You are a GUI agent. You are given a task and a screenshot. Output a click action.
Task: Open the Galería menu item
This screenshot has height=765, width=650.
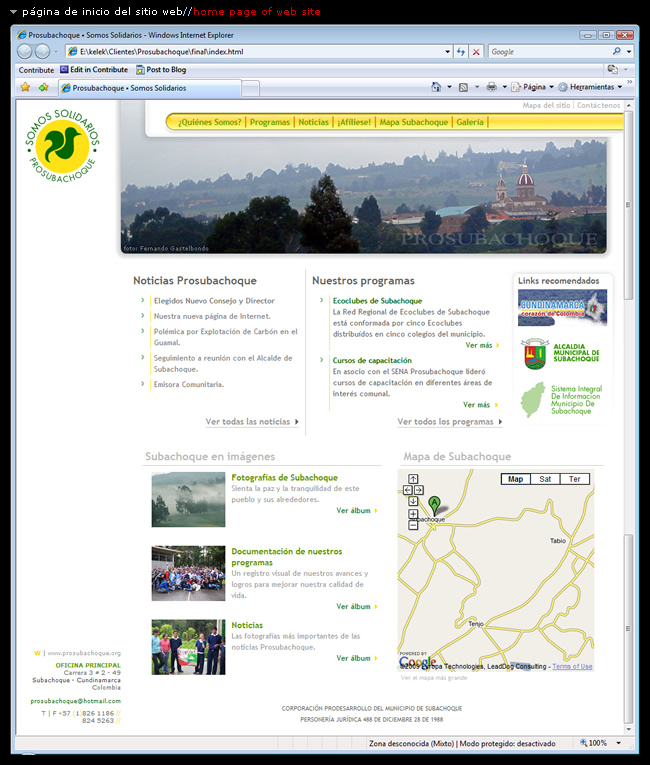tap(470, 122)
